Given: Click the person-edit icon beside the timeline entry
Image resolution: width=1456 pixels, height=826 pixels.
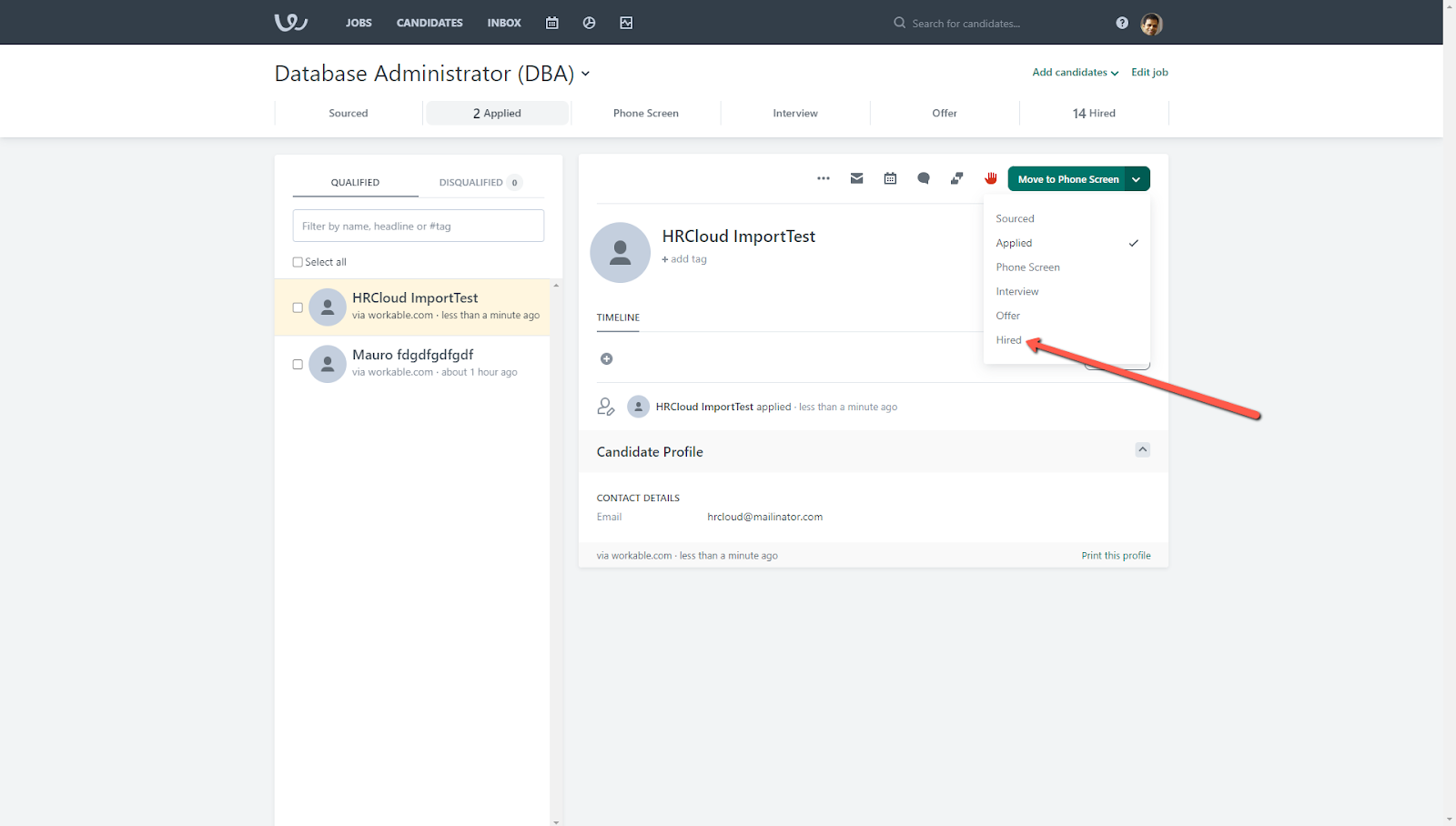Looking at the screenshot, I should tap(606, 407).
